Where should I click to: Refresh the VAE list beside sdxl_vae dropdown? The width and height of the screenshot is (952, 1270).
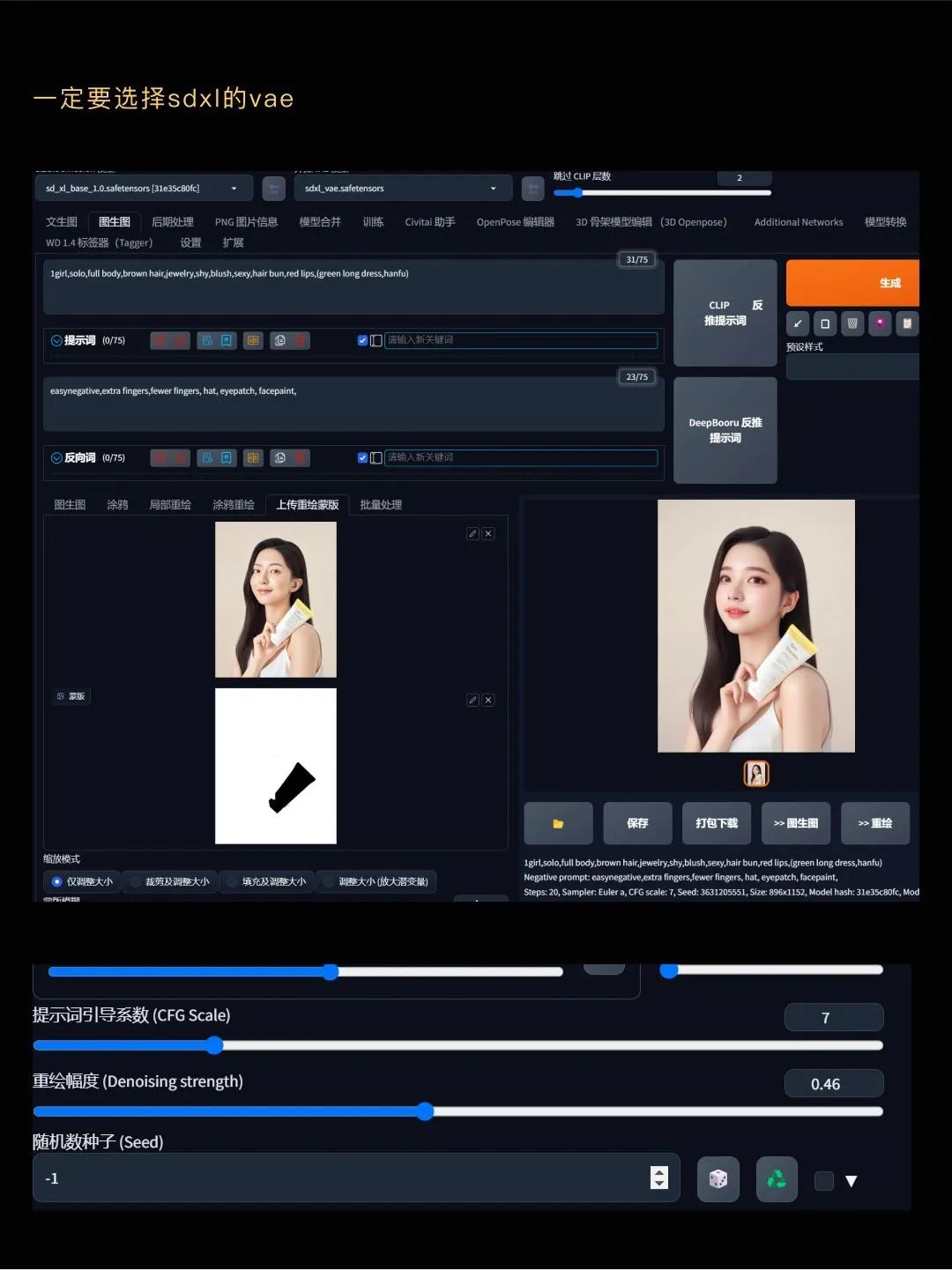(x=532, y=189)
